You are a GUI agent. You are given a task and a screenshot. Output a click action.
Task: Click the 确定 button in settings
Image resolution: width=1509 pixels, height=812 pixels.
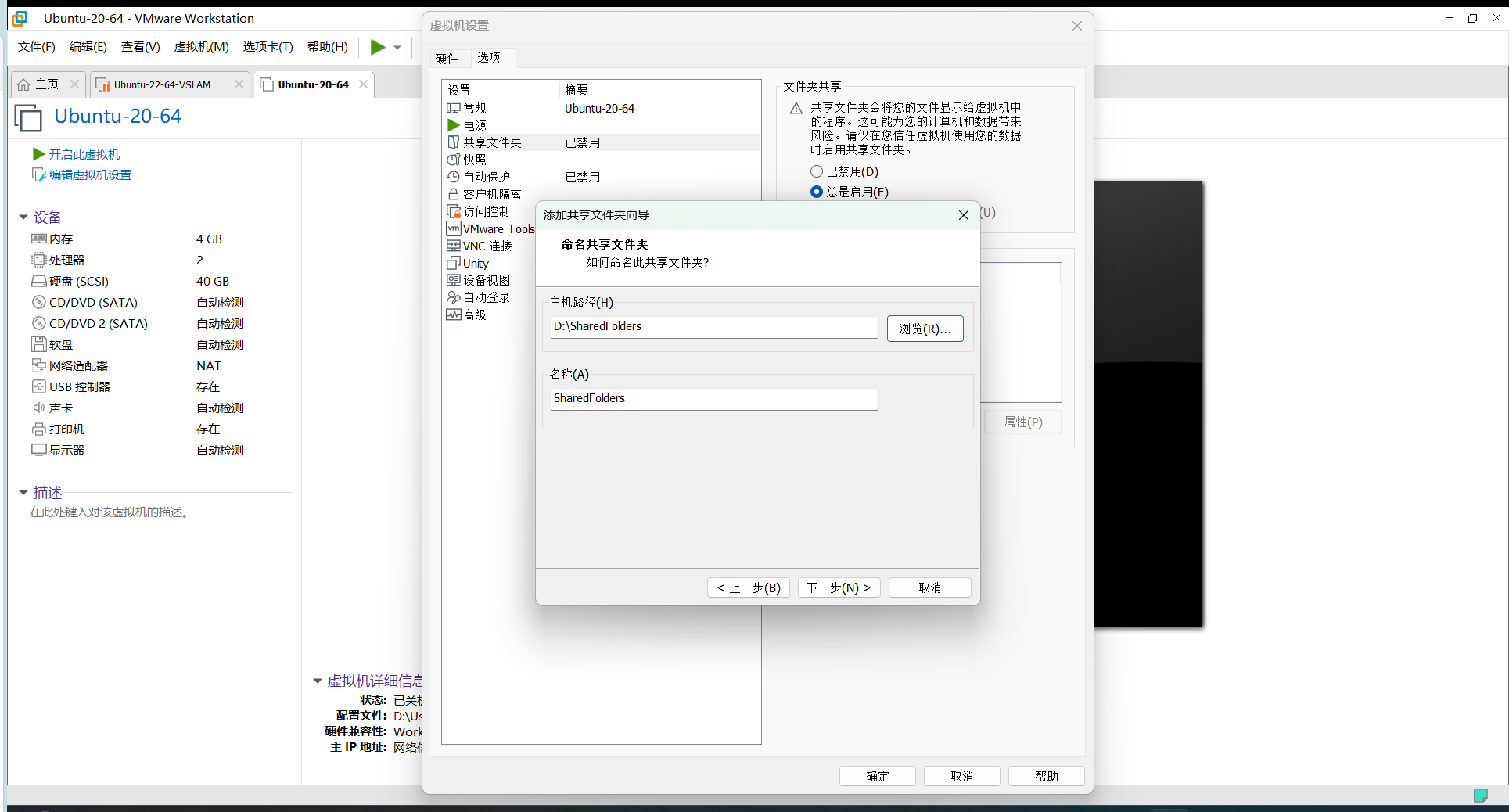tap(878, 776)
